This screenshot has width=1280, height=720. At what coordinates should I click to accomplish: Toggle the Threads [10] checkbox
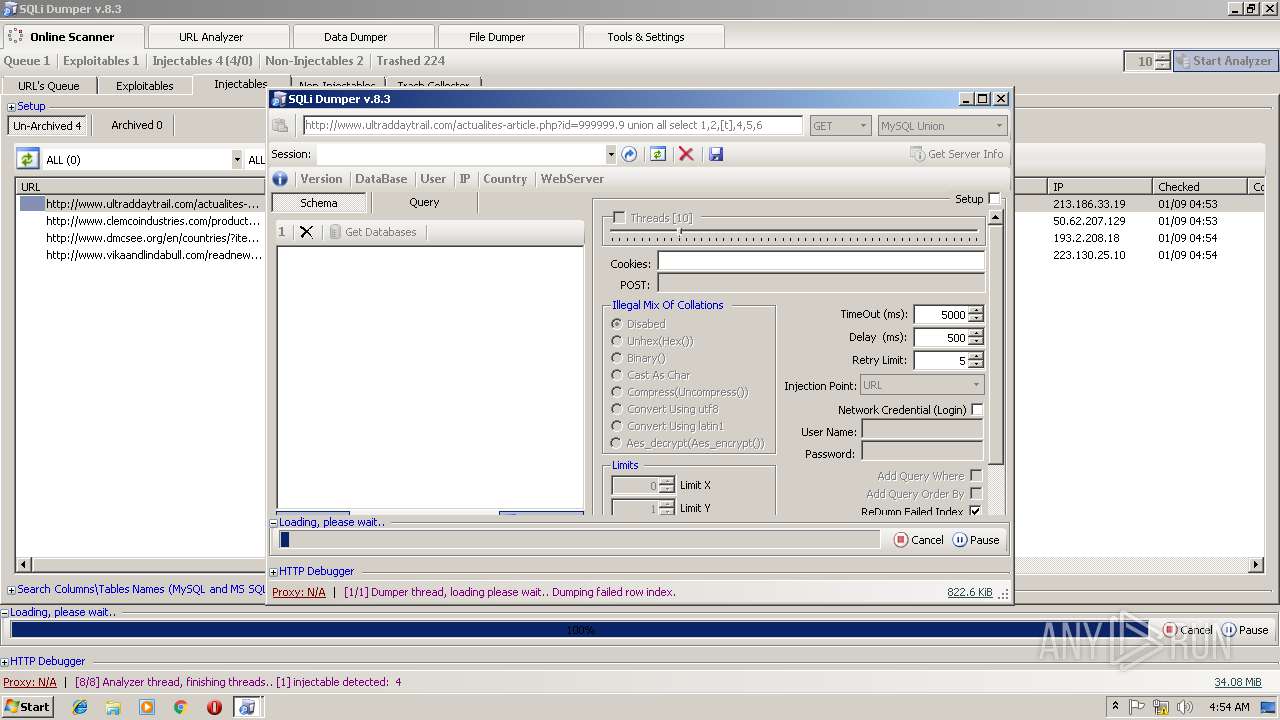pyautogui.click(x=619, y=218)
